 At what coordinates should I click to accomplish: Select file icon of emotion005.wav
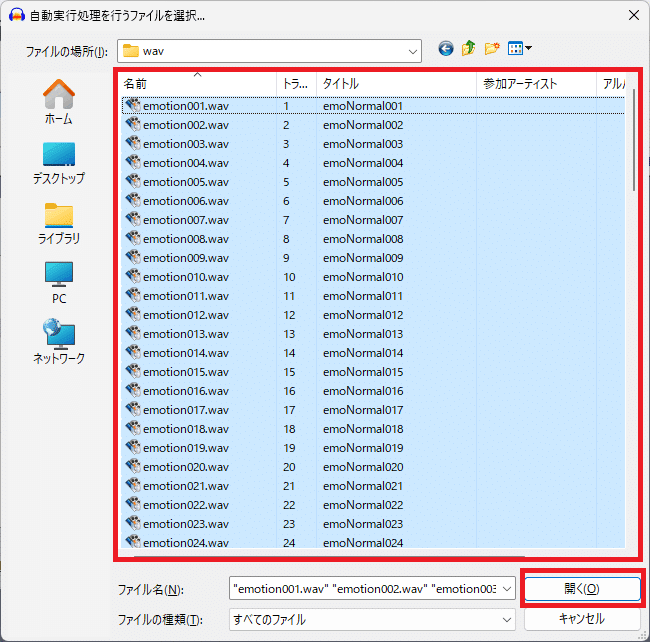click(x=133, y=182)
